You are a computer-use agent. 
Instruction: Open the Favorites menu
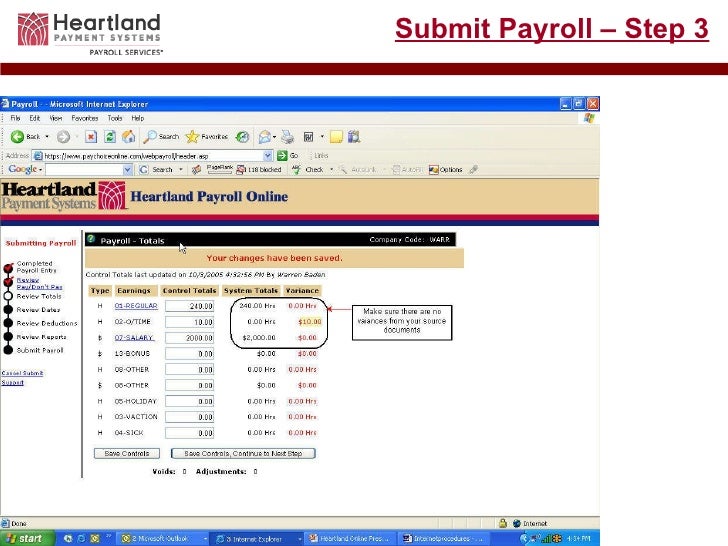[x=84, y=118]
